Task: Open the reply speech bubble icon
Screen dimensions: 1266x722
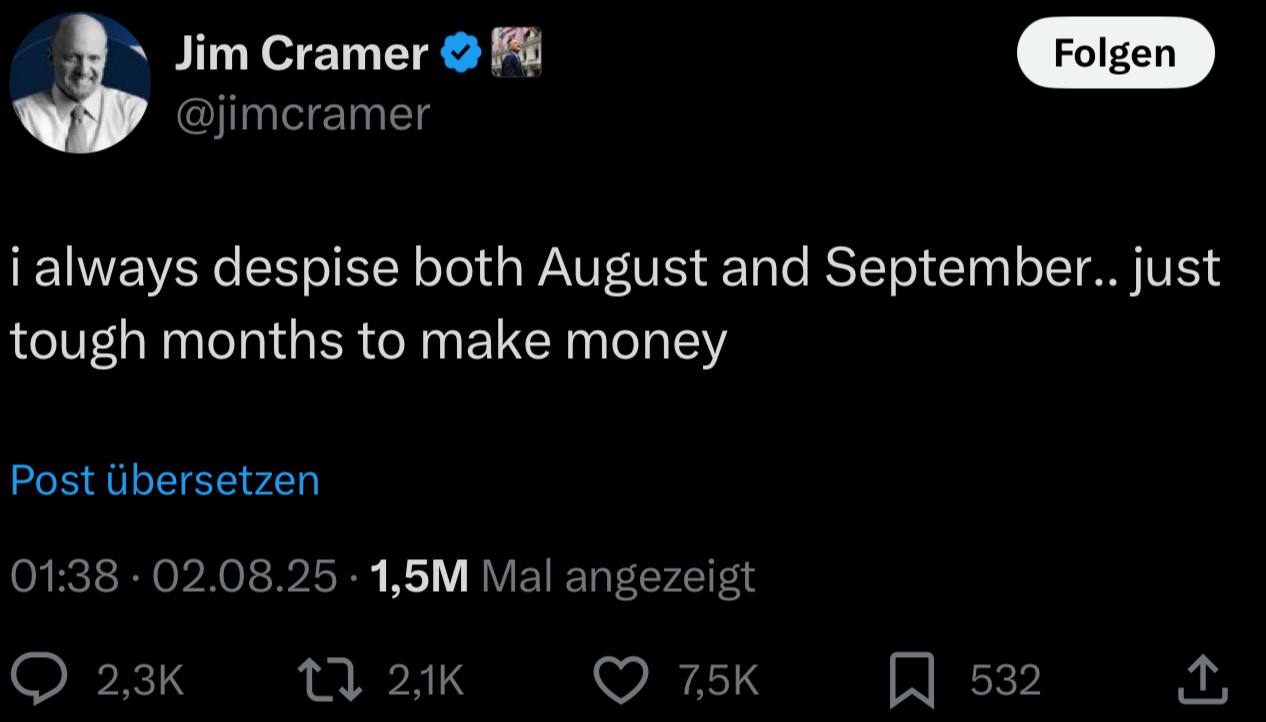Action: (44, 681)
